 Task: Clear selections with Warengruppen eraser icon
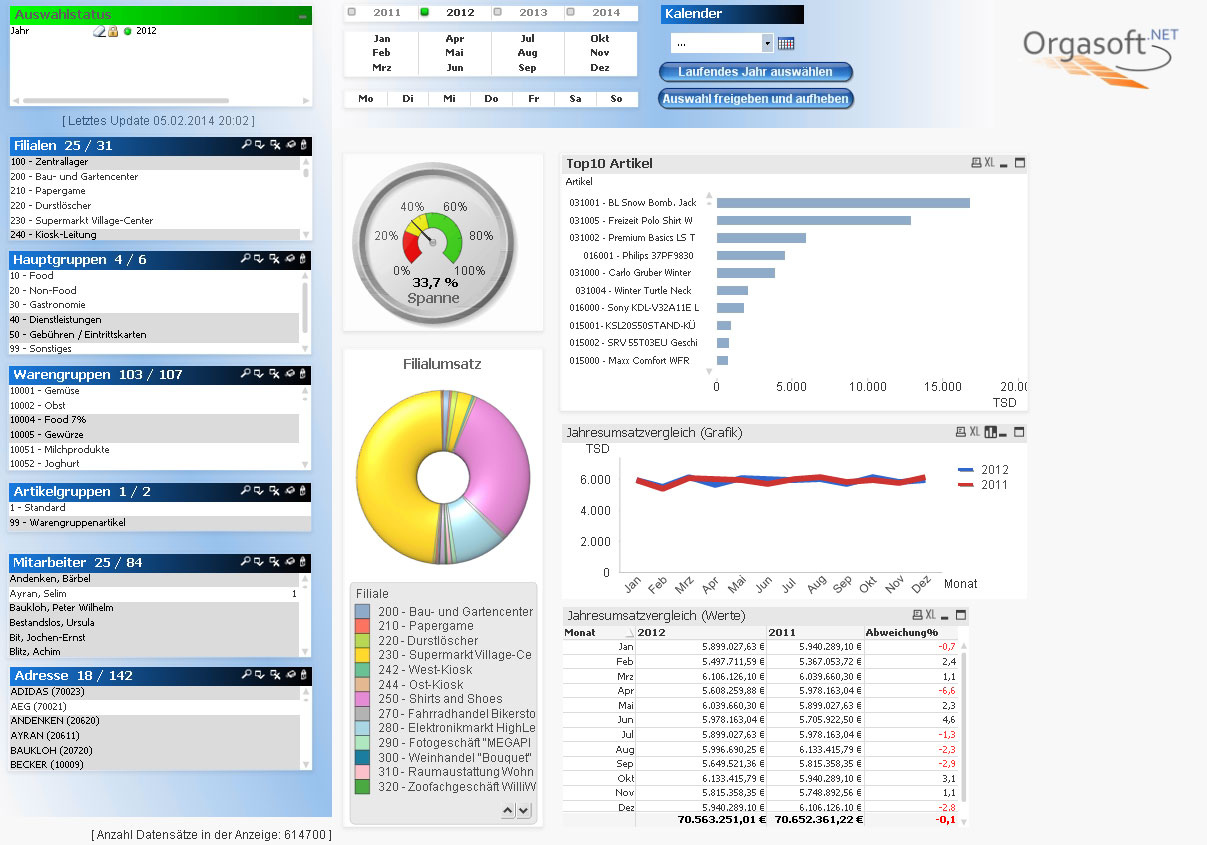pos(288,374)
